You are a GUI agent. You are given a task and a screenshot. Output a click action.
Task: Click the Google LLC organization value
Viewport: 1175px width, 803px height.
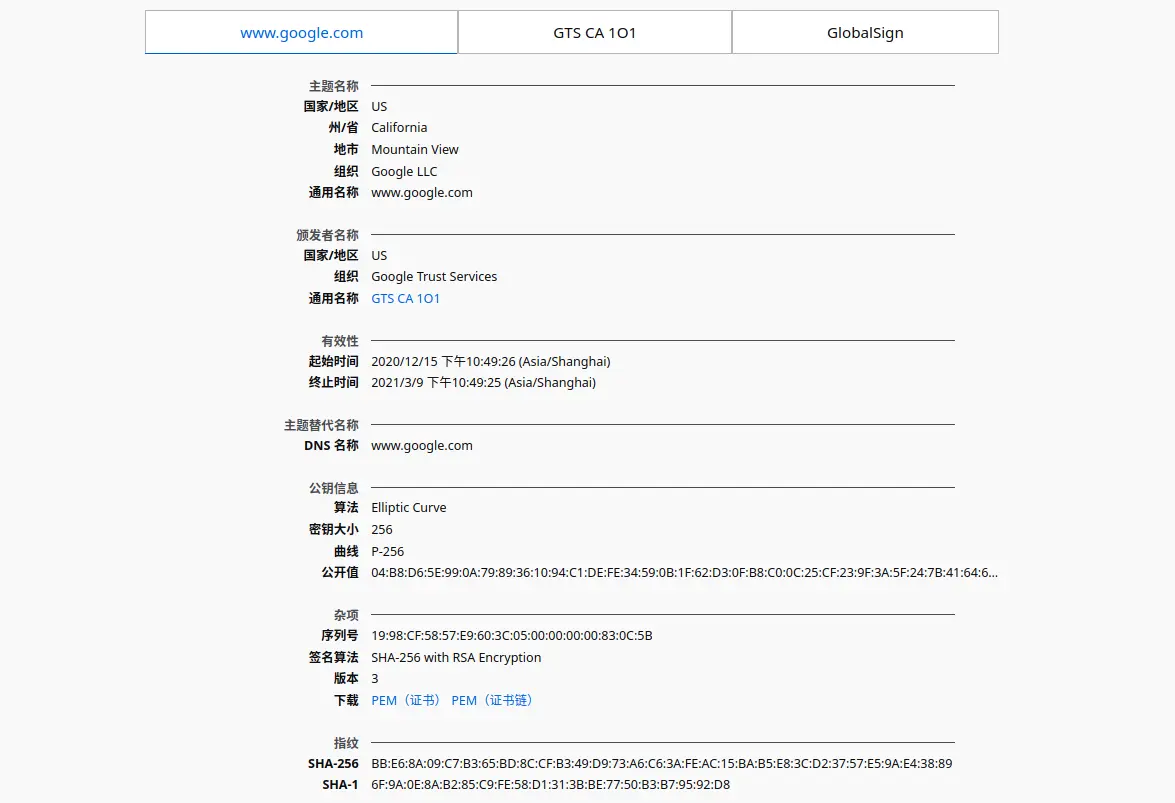pos(404,172)
